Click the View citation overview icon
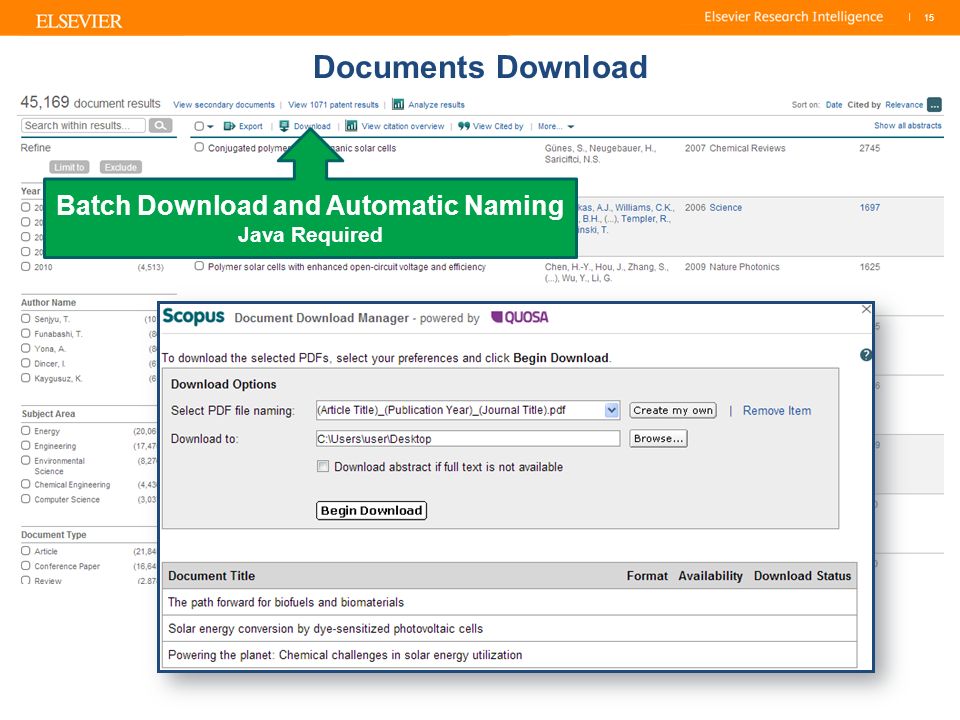 tap(351, 126)
